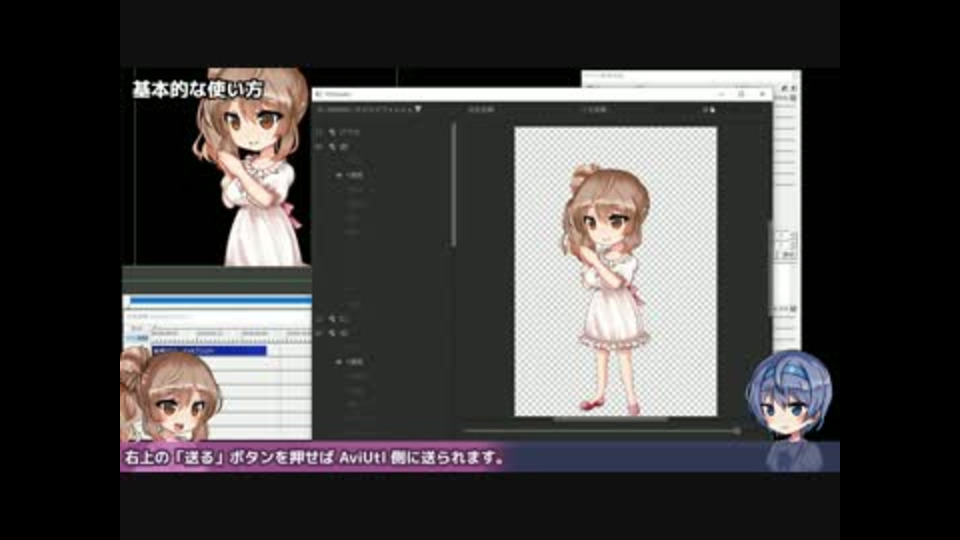The width and height of the screenshot is (960, 540).
Task: Open the PSD file dropdown in PSDToolKit
Action: coord(369,109)
